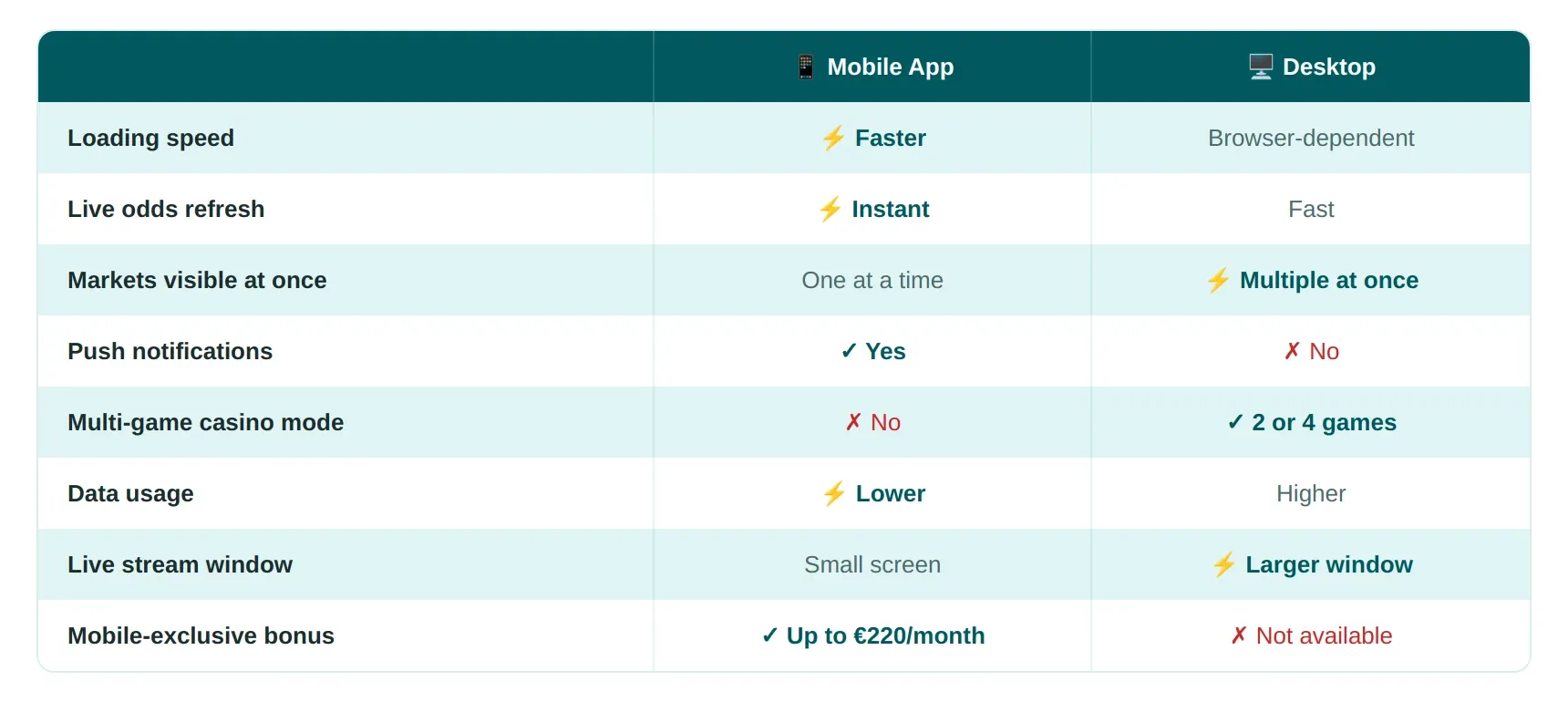
Task: Click the Small screen cell
Action: click(x=872, y=564)
